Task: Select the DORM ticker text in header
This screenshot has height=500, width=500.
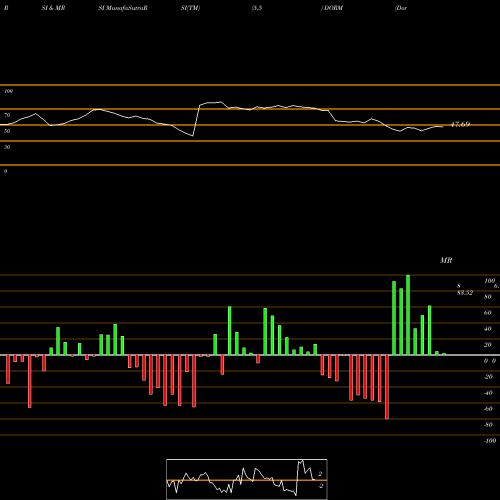Action: [333, 8]
